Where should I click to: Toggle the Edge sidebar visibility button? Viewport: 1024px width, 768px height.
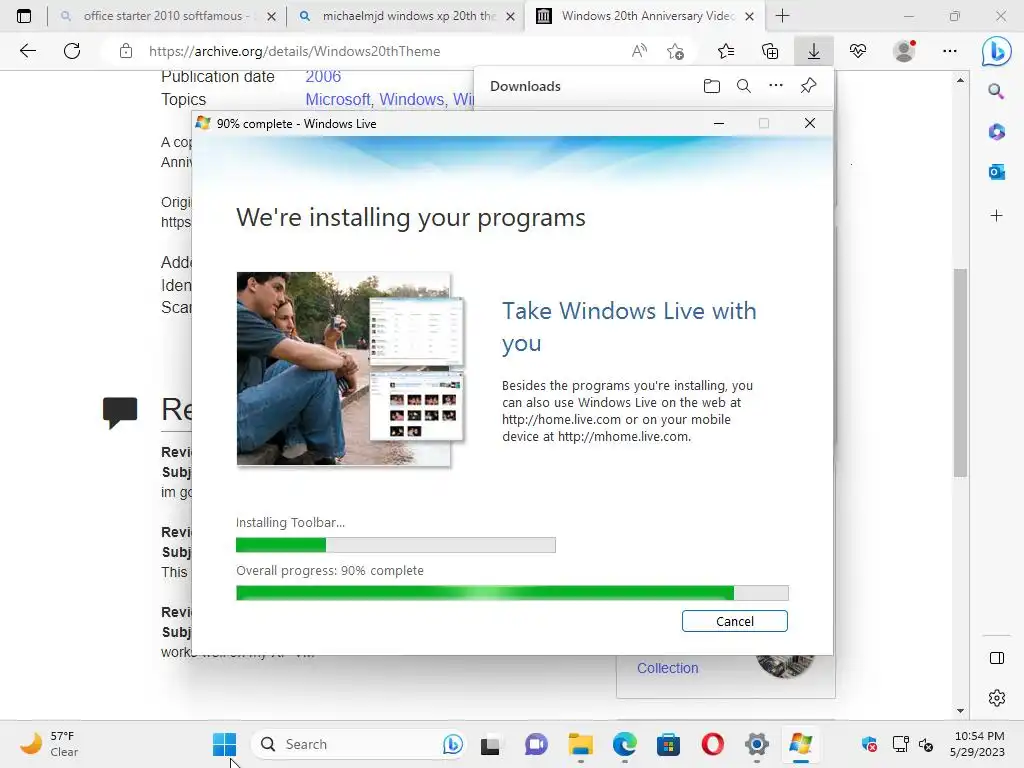point(997,658)
